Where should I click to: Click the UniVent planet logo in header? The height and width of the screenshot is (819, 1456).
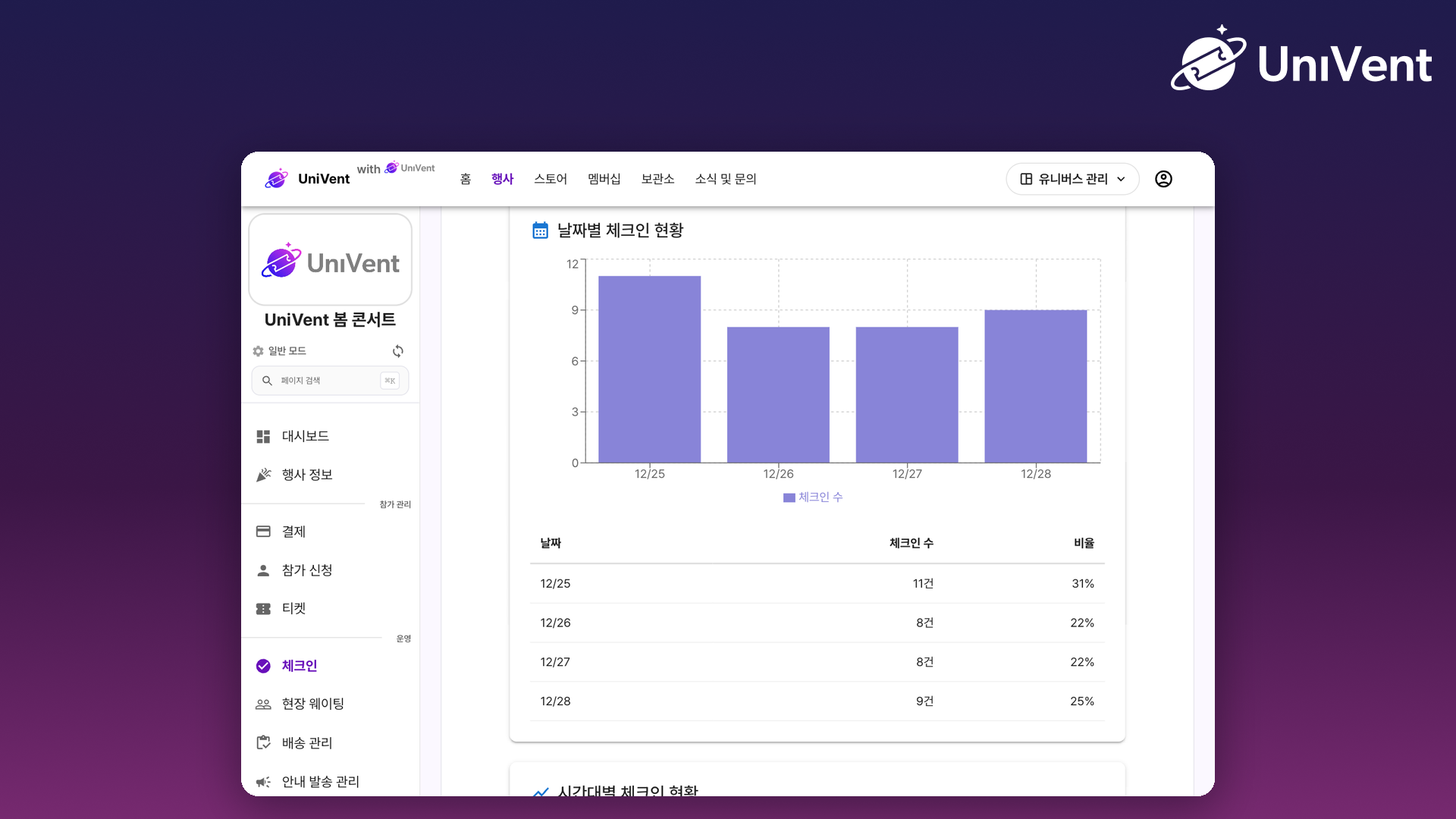click(x=276, y=178)
